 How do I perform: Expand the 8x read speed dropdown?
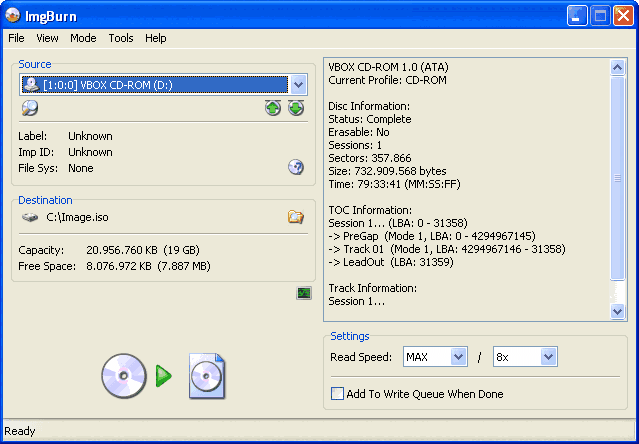point(548,356)
